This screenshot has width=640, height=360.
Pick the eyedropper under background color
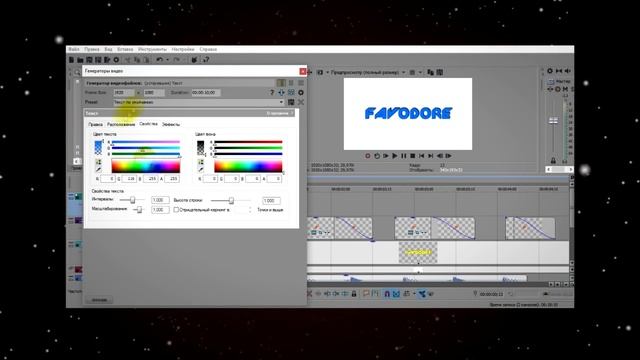[200, 169]
